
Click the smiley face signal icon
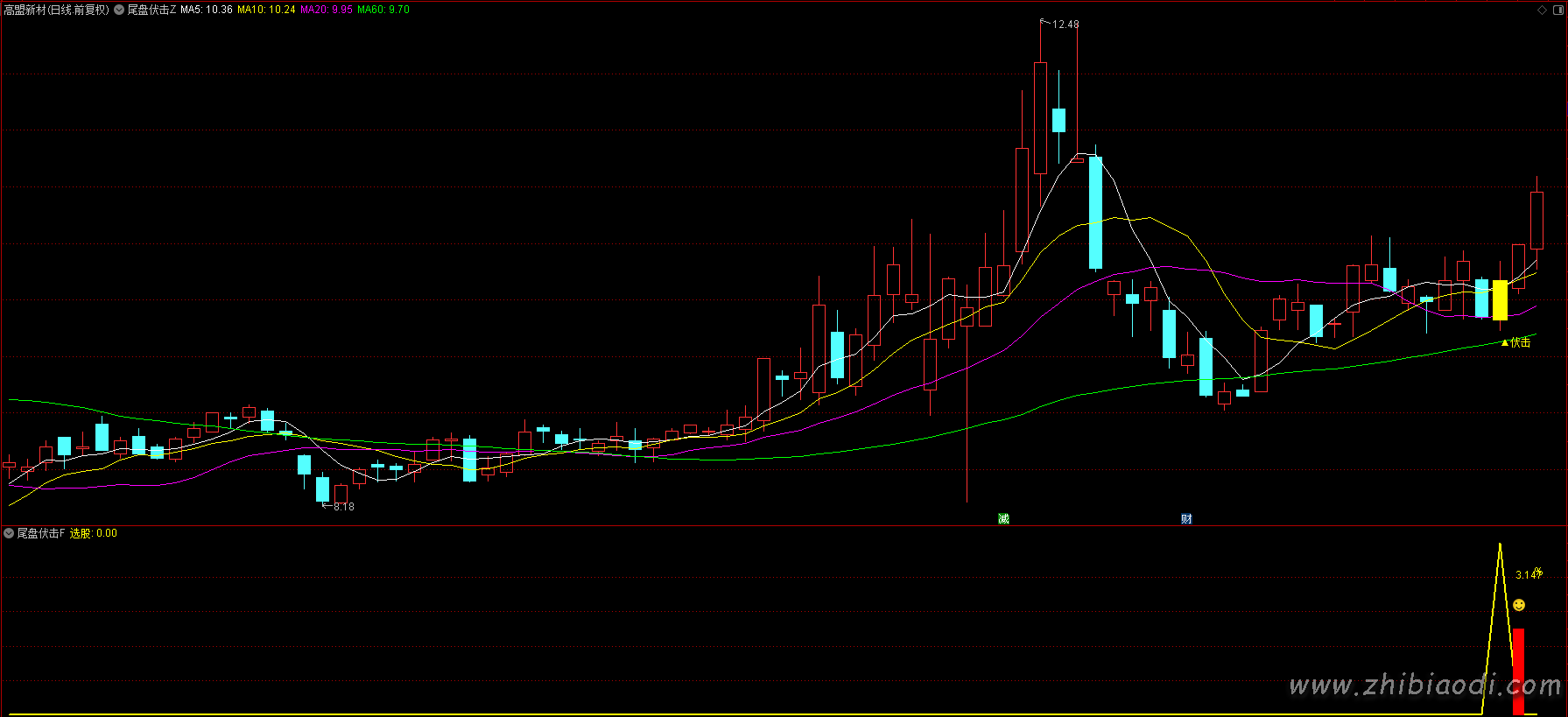coord(1519,605)
